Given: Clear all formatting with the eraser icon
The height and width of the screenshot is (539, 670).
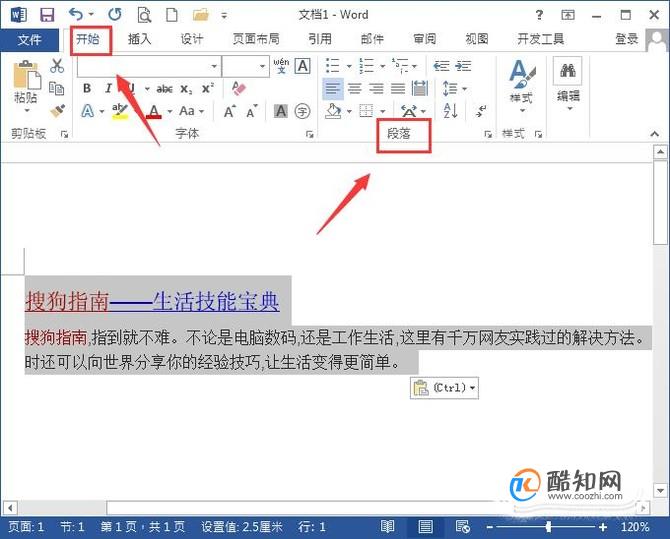Looking at the screenshot, I should tap(239, 88).
